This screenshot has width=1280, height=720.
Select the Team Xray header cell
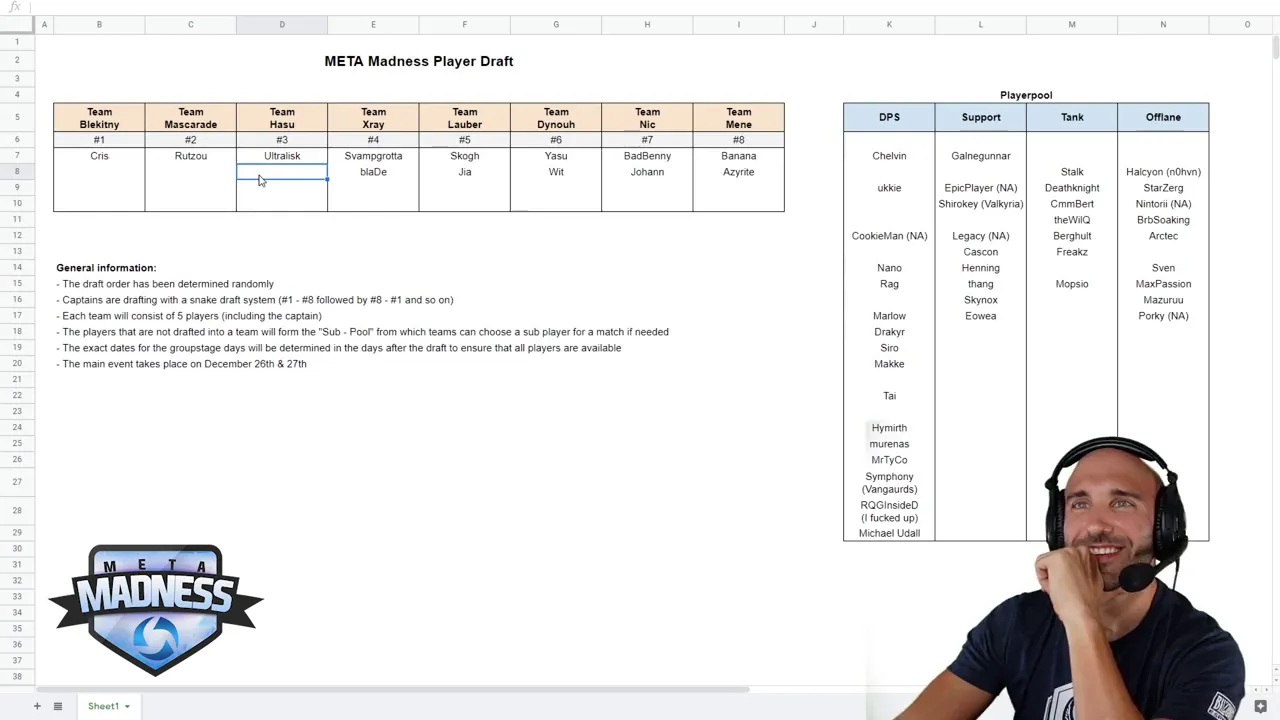point(373,118)
